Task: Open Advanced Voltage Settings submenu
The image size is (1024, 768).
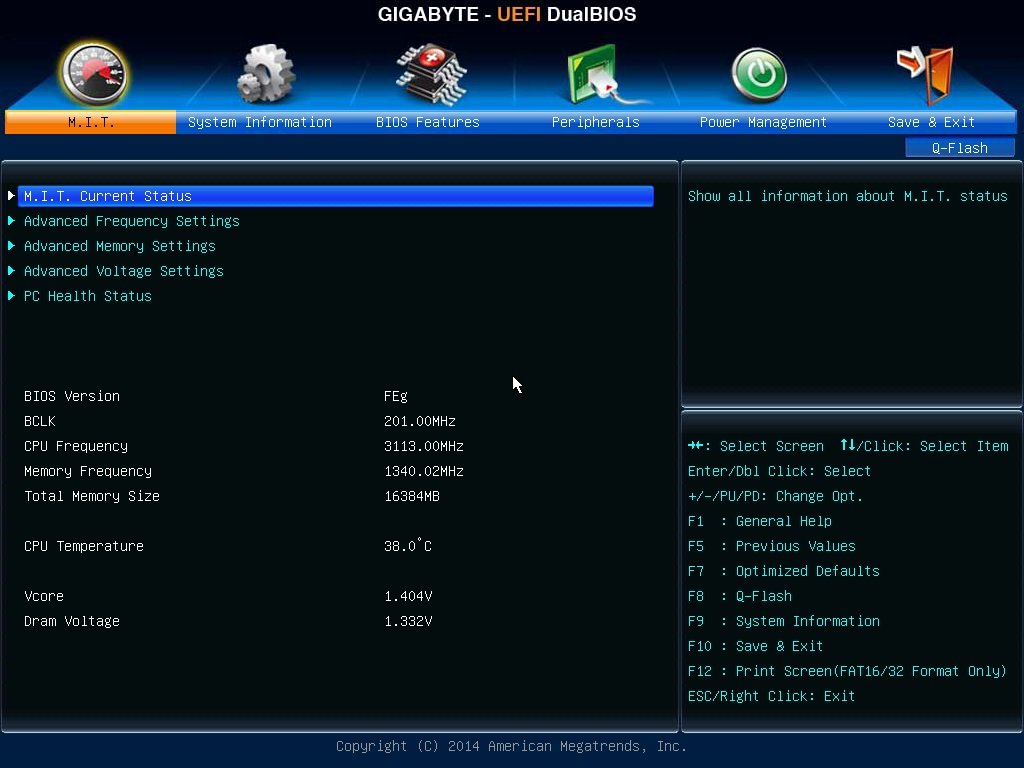Action: 123,271
